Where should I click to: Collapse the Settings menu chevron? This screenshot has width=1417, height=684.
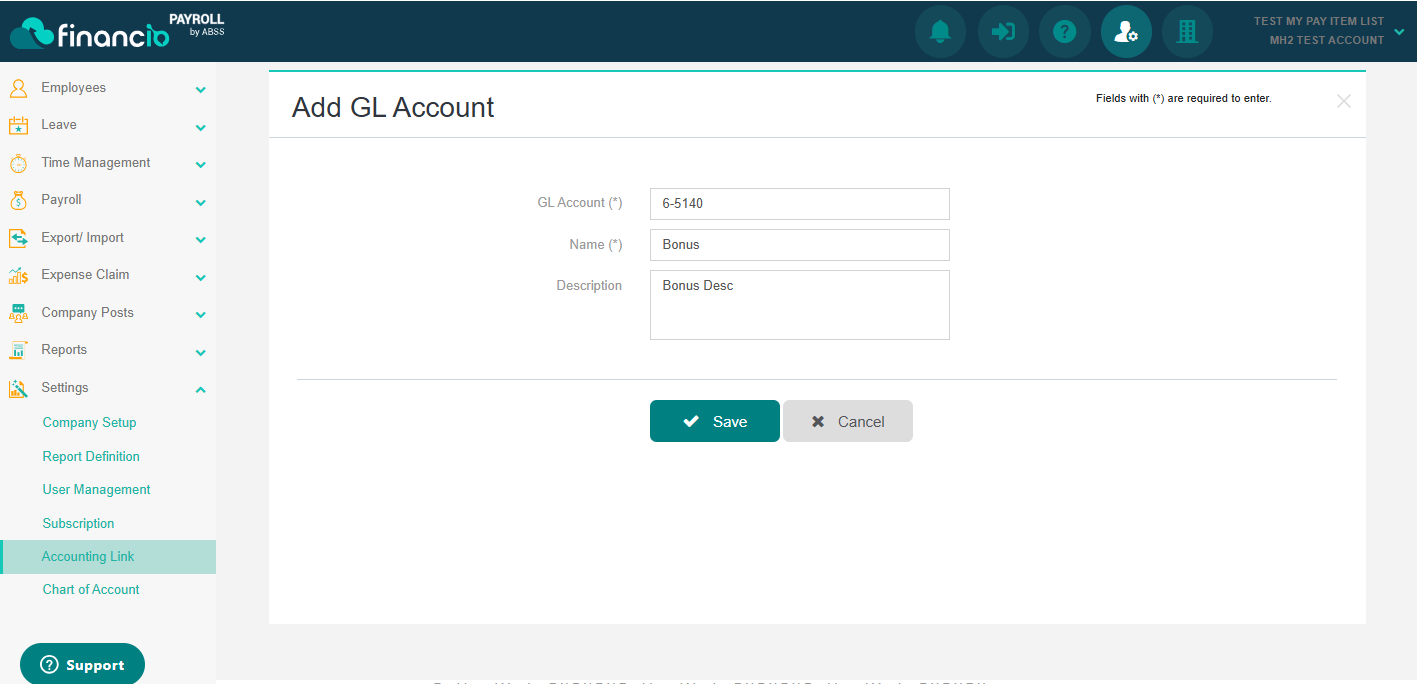(200, 389)
